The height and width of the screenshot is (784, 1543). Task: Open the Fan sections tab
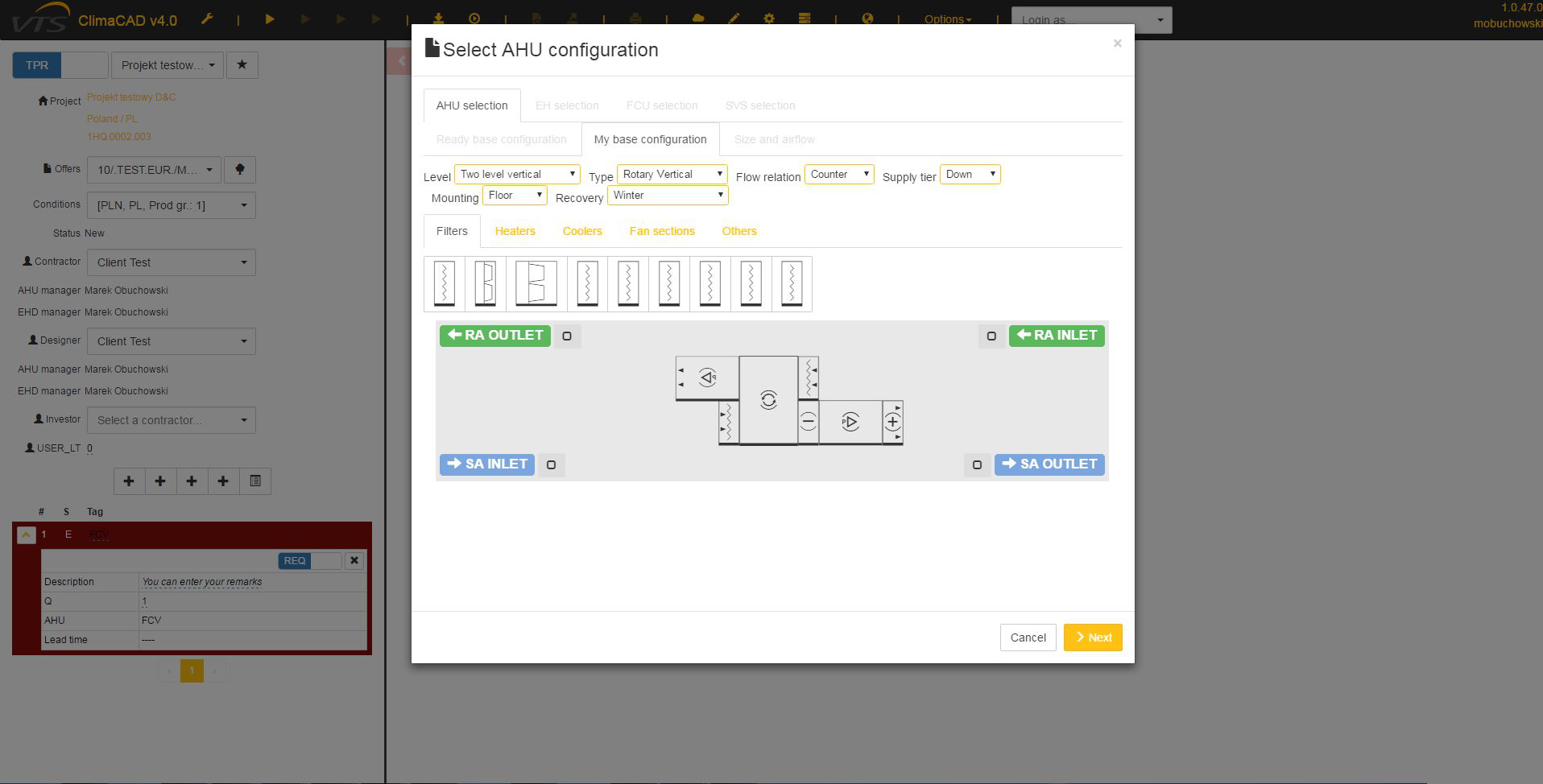coord(661,231)
